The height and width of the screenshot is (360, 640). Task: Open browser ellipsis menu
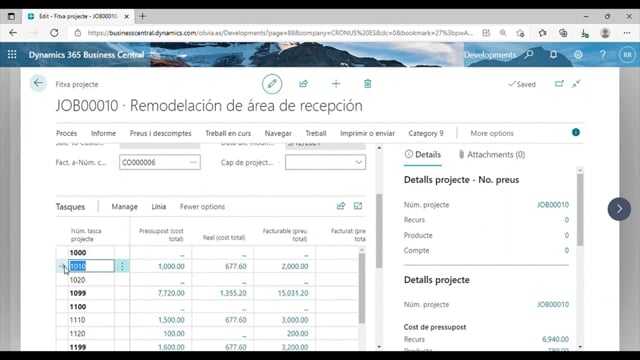click(627, 33)
